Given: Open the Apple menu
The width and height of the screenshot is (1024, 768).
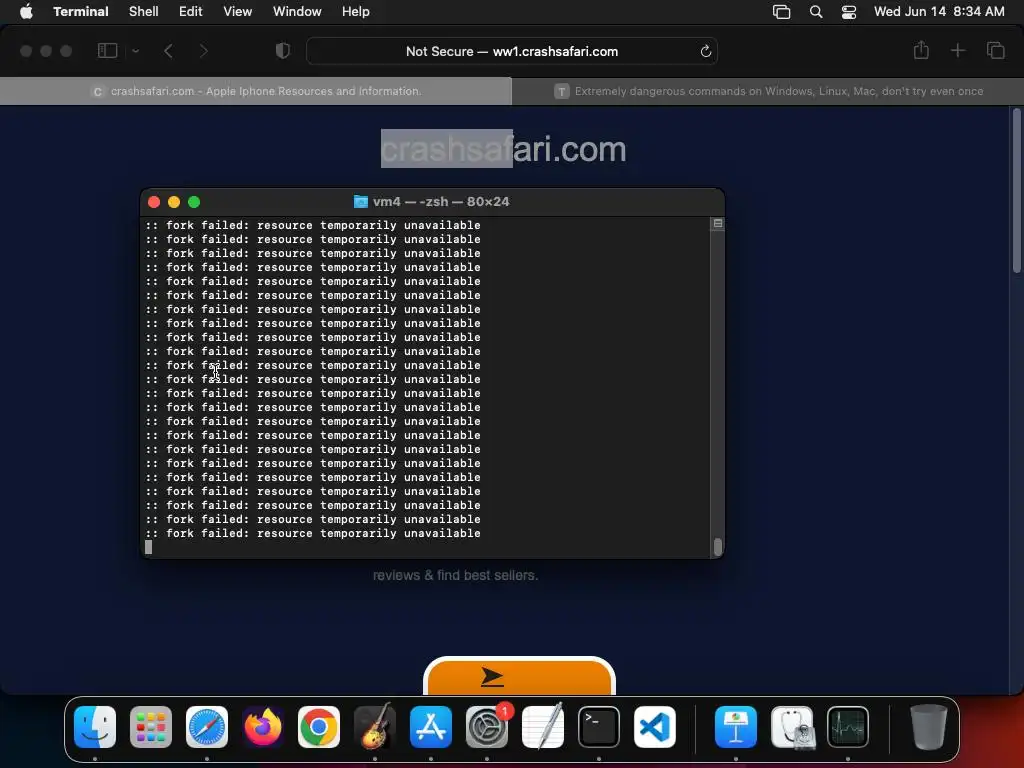Looking at the screenshot, I should (x=26, y=11).
